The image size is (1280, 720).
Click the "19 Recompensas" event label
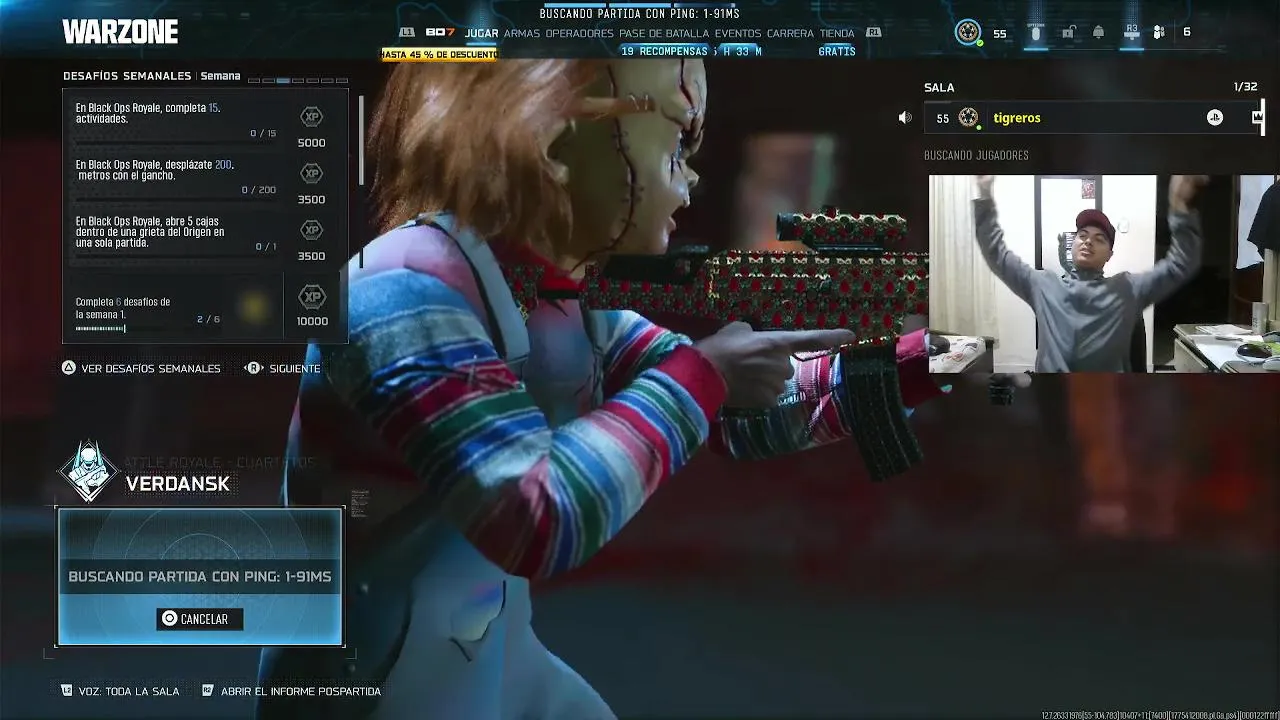coord(664,51)
